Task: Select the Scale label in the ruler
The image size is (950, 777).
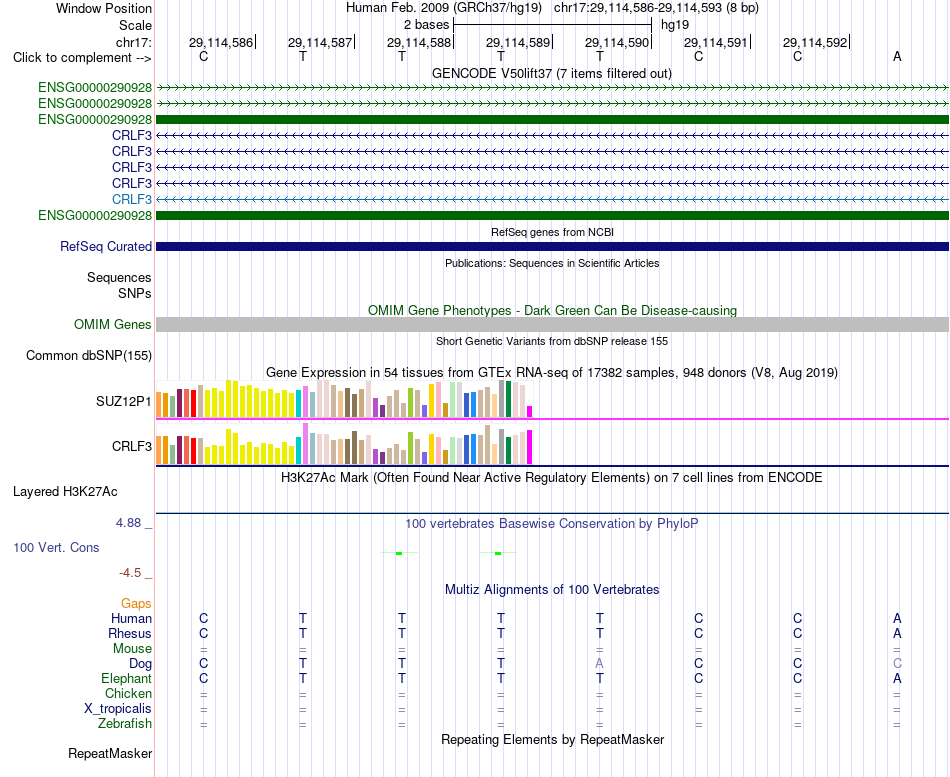Action: coord(135,25)
